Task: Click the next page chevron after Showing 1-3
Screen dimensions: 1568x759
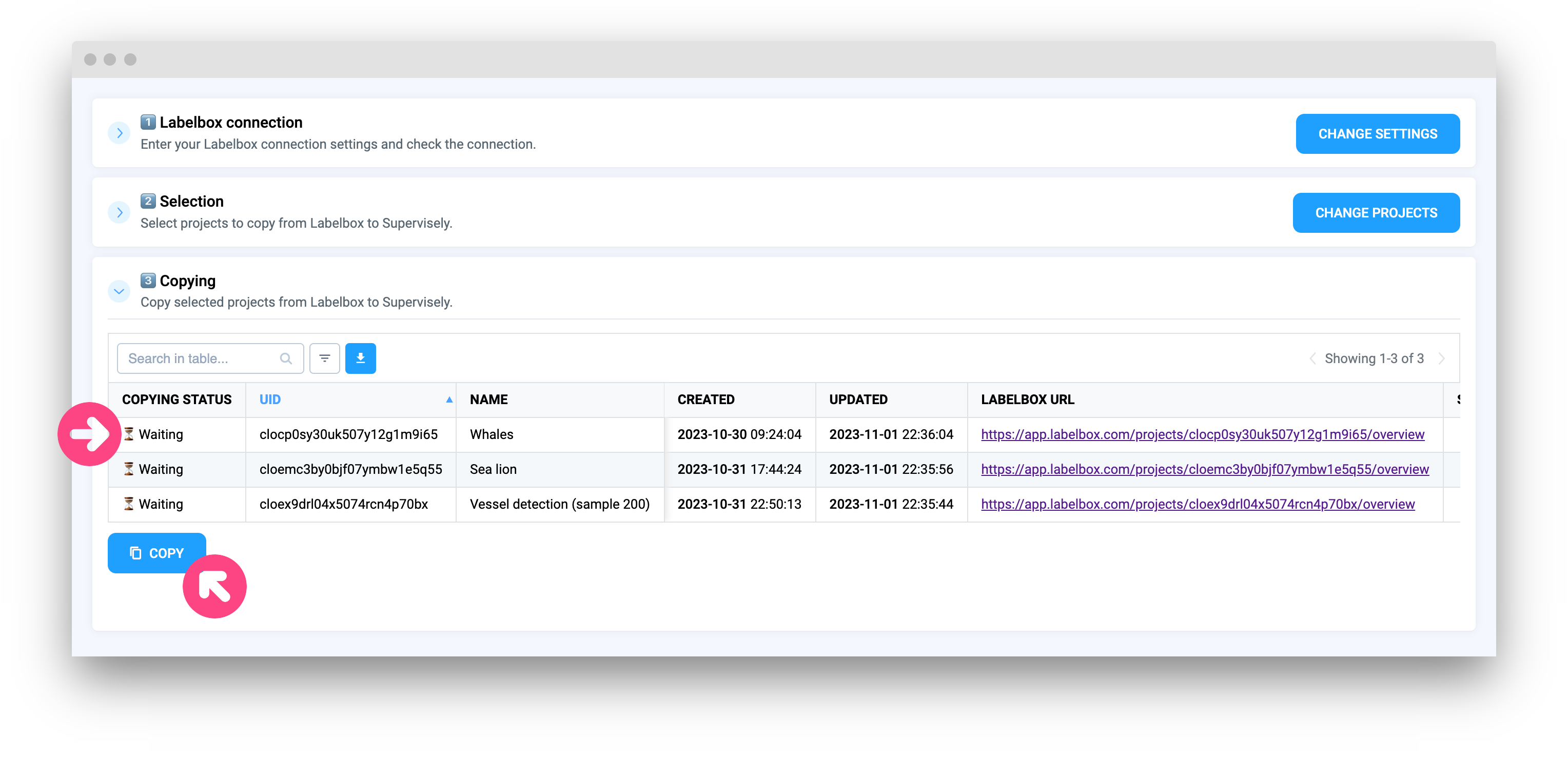Action: click(1441, 358)
